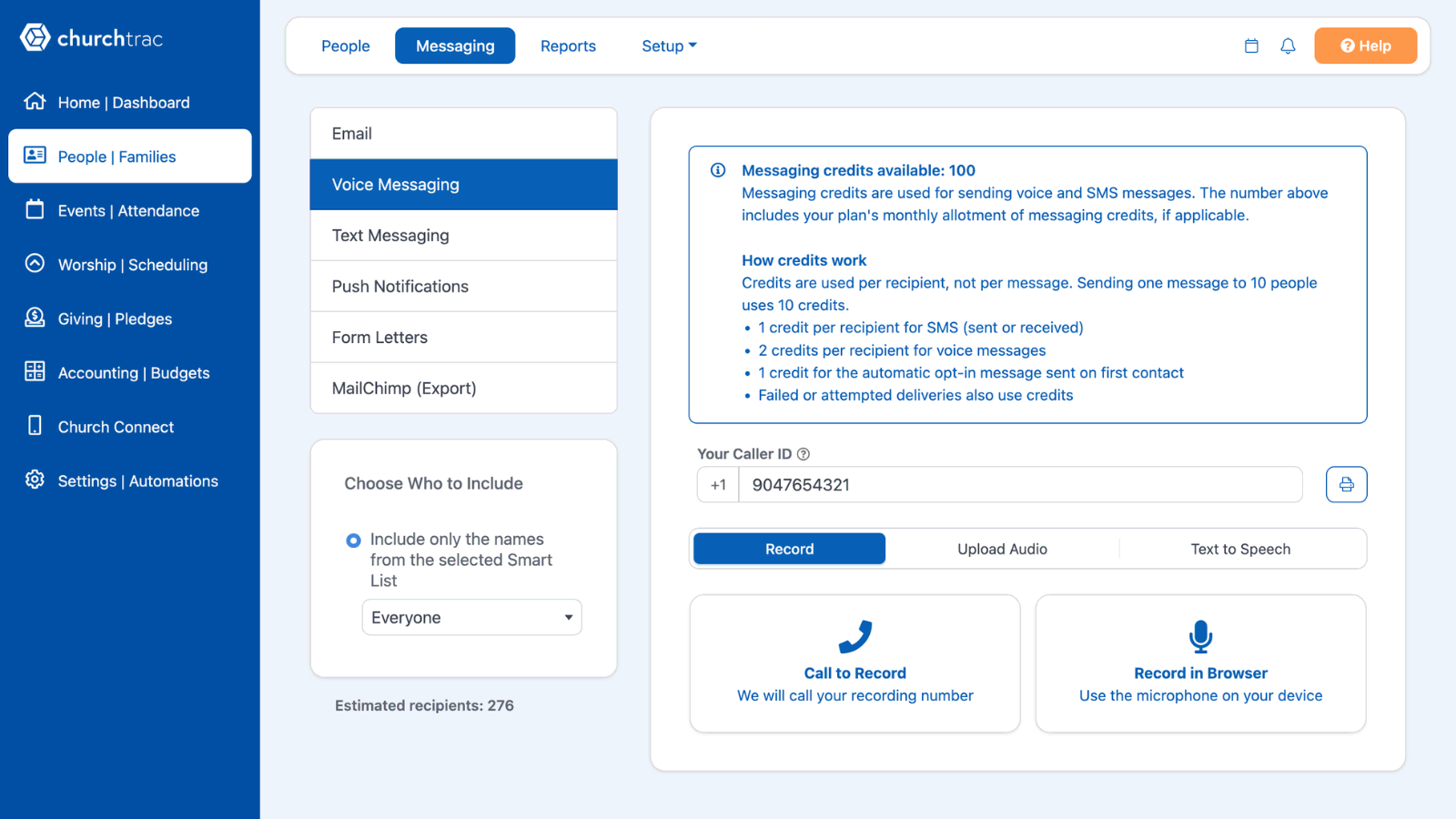Open the Everyone Smart List dropdown
Image resolution: width=1456 pixels, height=819 pixels.
(471, 617)
